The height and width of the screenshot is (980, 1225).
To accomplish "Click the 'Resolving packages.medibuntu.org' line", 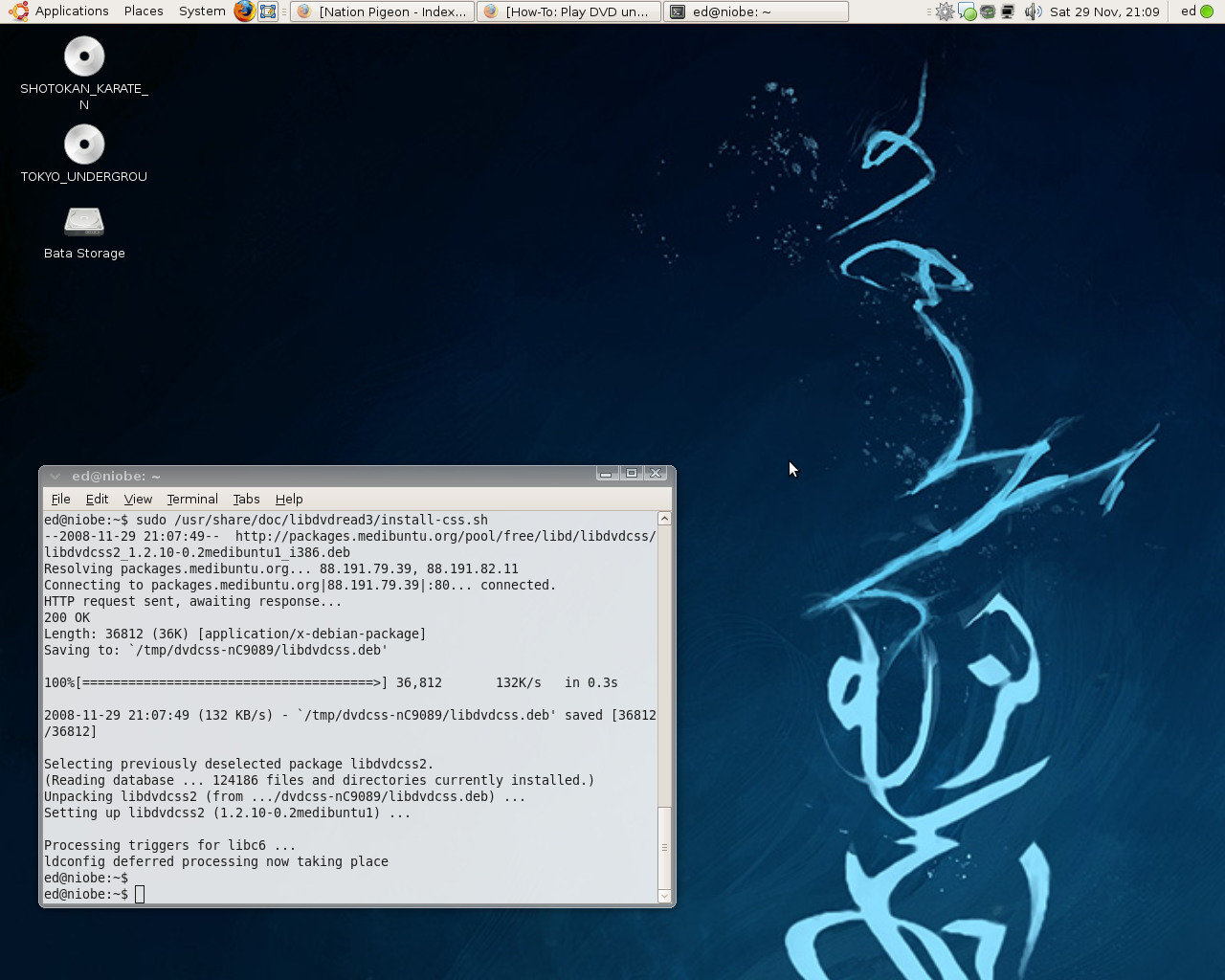I will [x=281, y=568].
